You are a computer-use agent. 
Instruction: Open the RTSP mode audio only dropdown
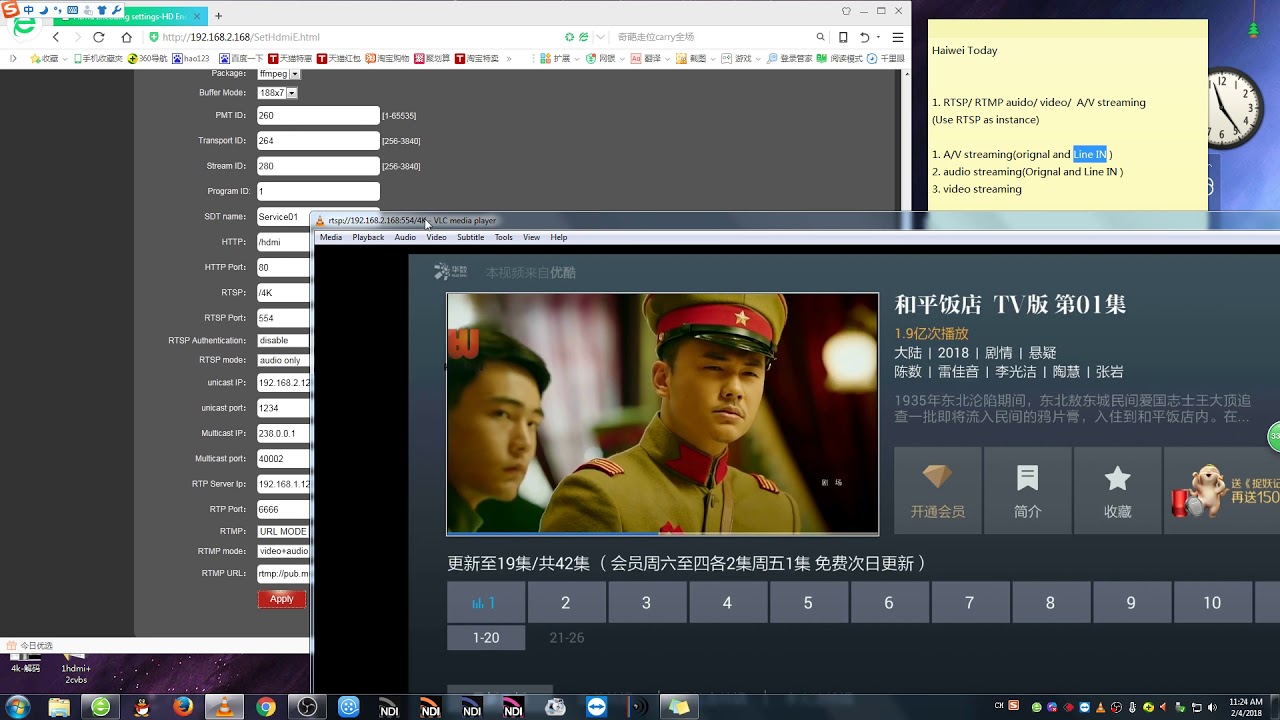click(x=283, y=361)
